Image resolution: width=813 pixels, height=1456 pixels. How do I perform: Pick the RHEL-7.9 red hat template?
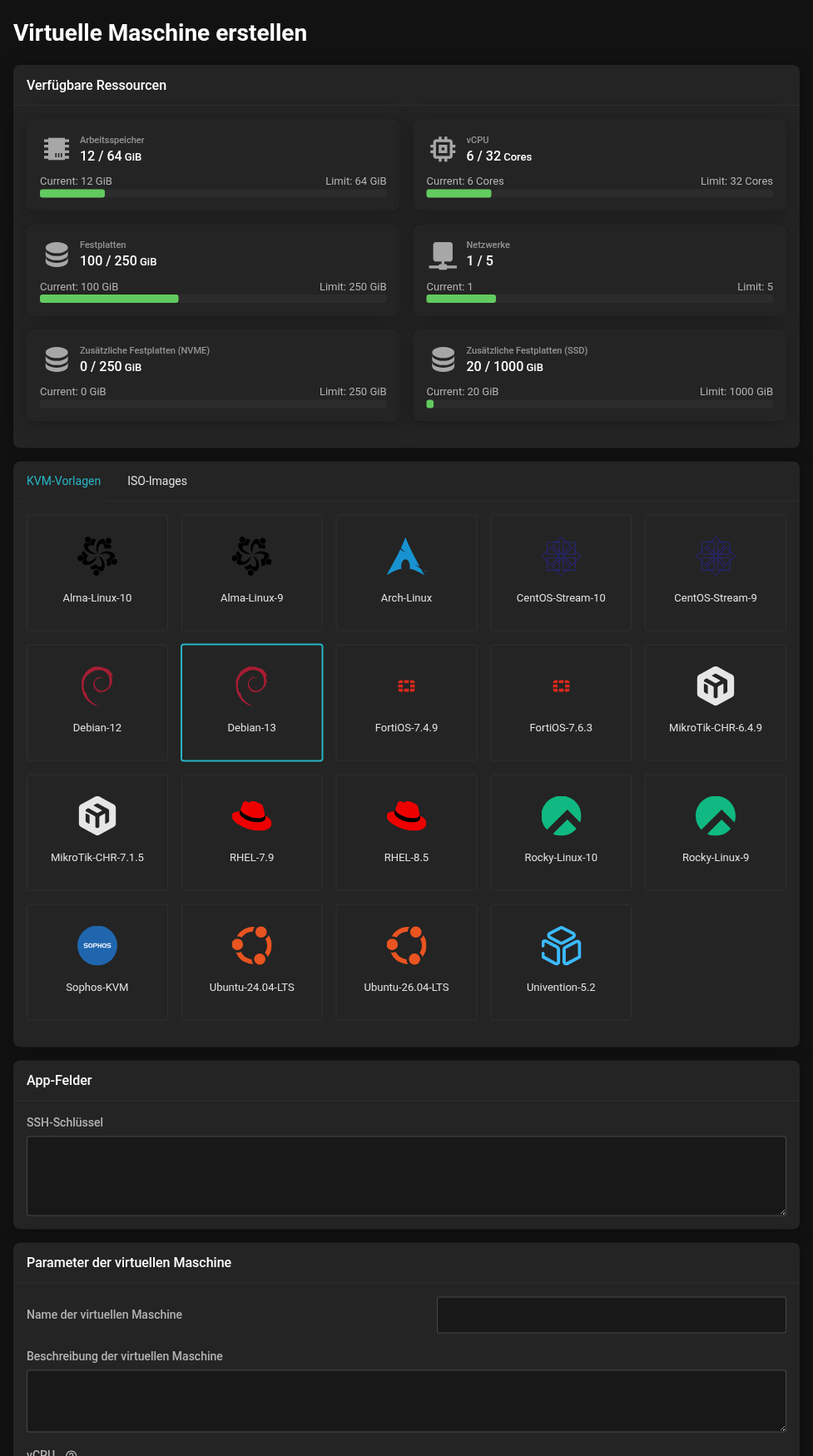pyautogui.click(x=252, y=832)
